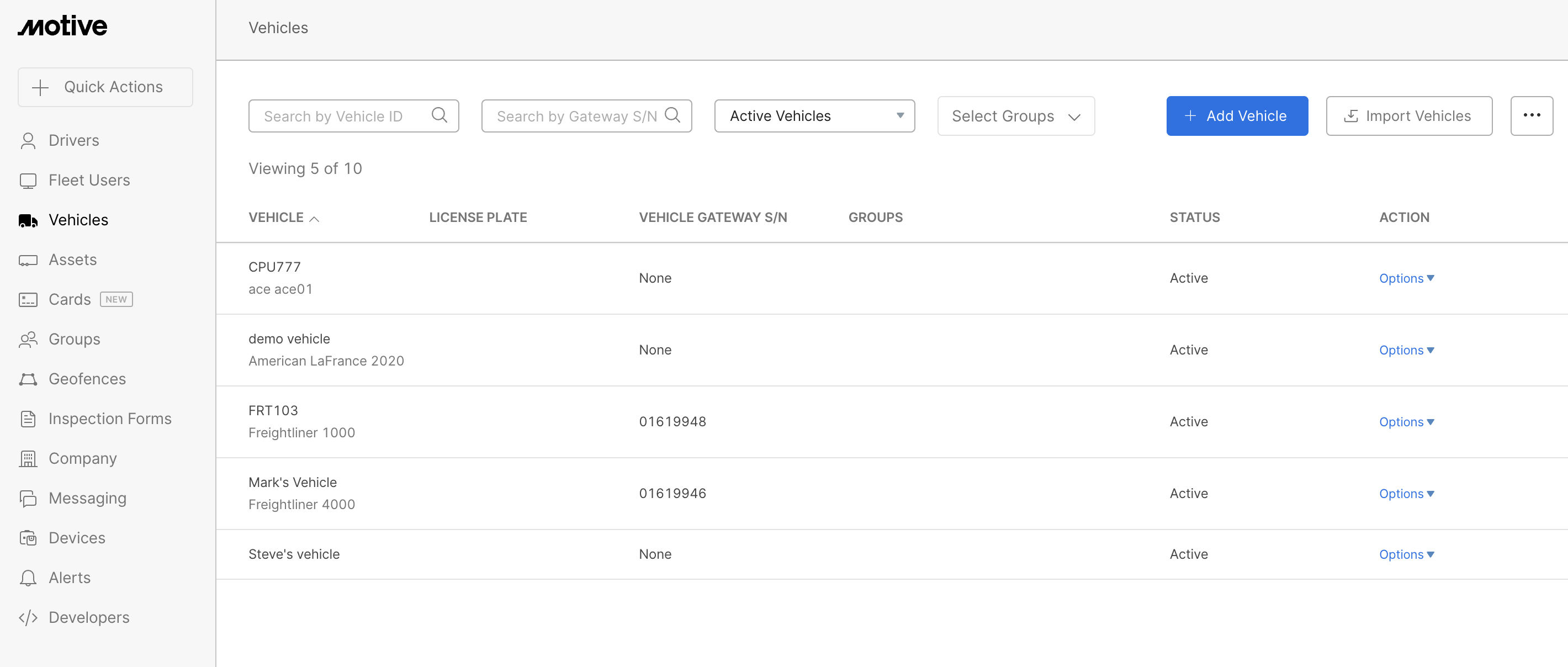Open Options for Steve's vehicle
The width and height of the screenshot is (1568, 667).
1406,554
